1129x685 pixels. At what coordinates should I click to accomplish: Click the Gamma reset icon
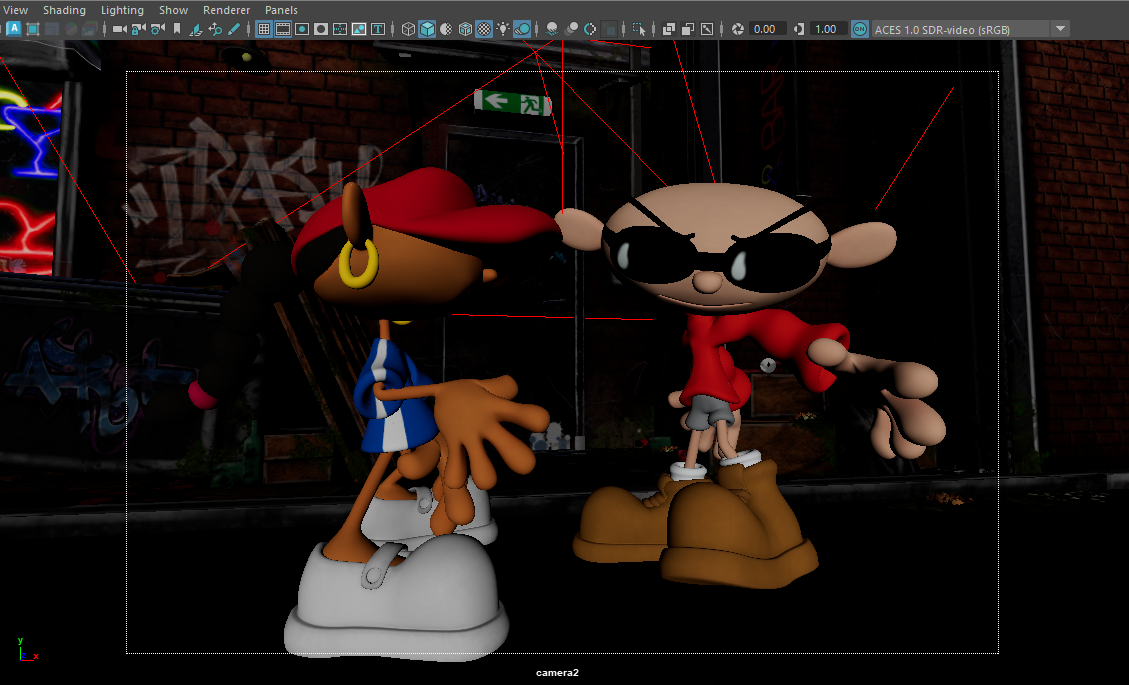[x=799, y=29]
